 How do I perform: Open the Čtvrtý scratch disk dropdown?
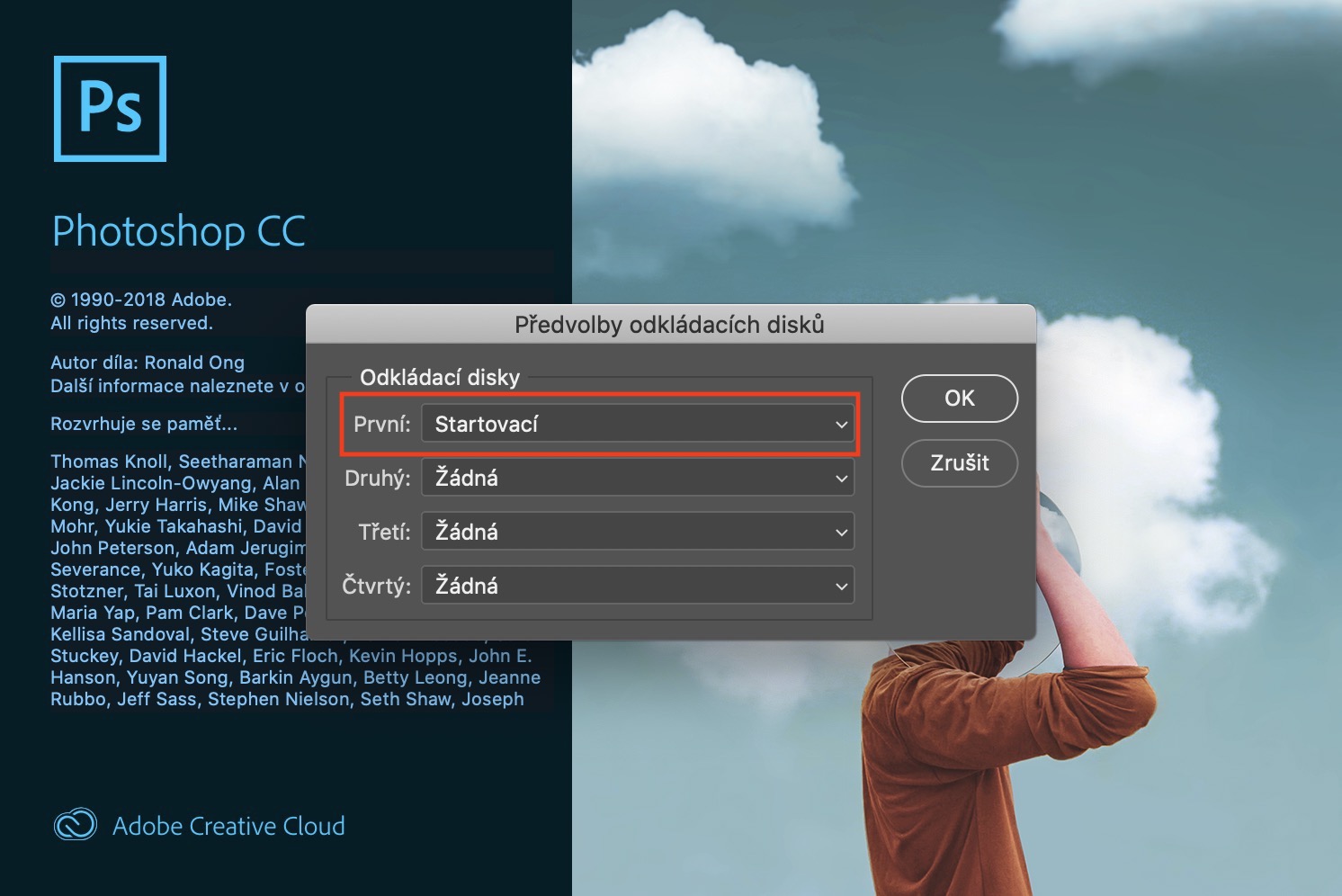[638, 586]
